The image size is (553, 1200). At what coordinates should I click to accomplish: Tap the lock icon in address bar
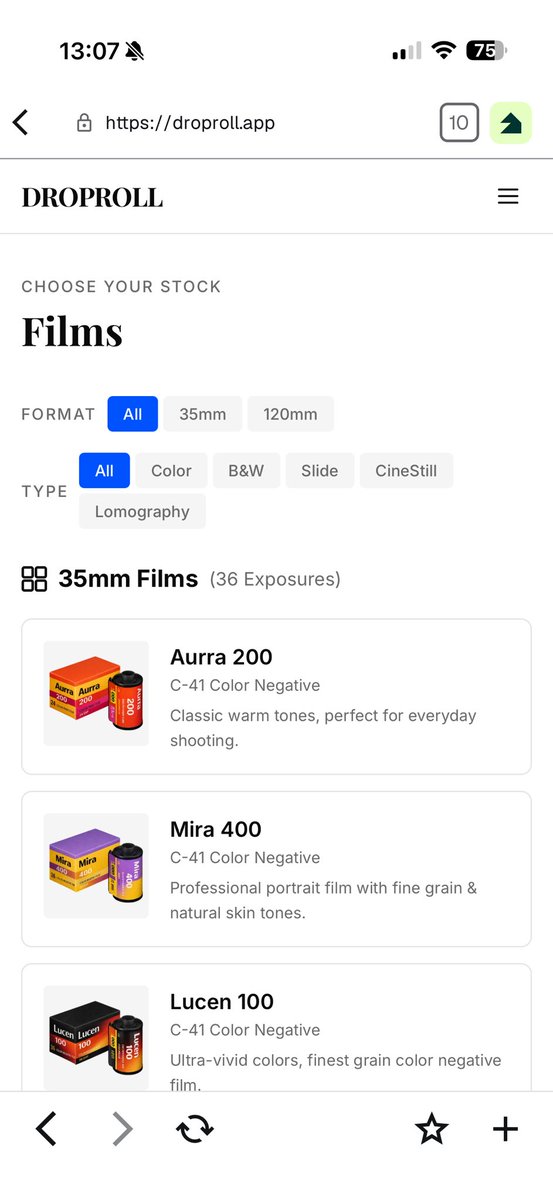[x=85, y=123]
